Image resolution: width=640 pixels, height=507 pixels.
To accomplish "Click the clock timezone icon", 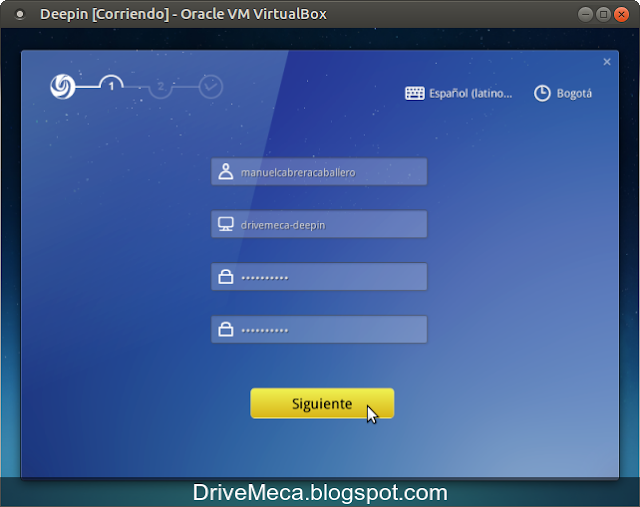I will pos(542,93).
